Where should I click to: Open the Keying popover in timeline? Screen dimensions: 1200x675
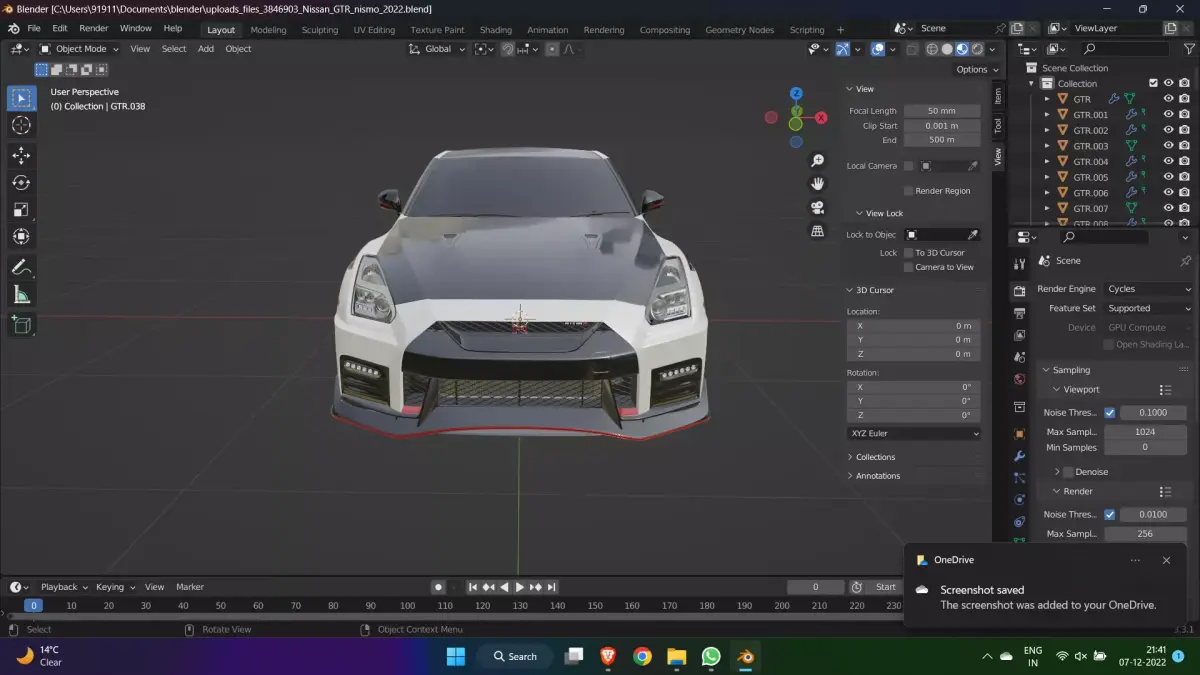114,587
